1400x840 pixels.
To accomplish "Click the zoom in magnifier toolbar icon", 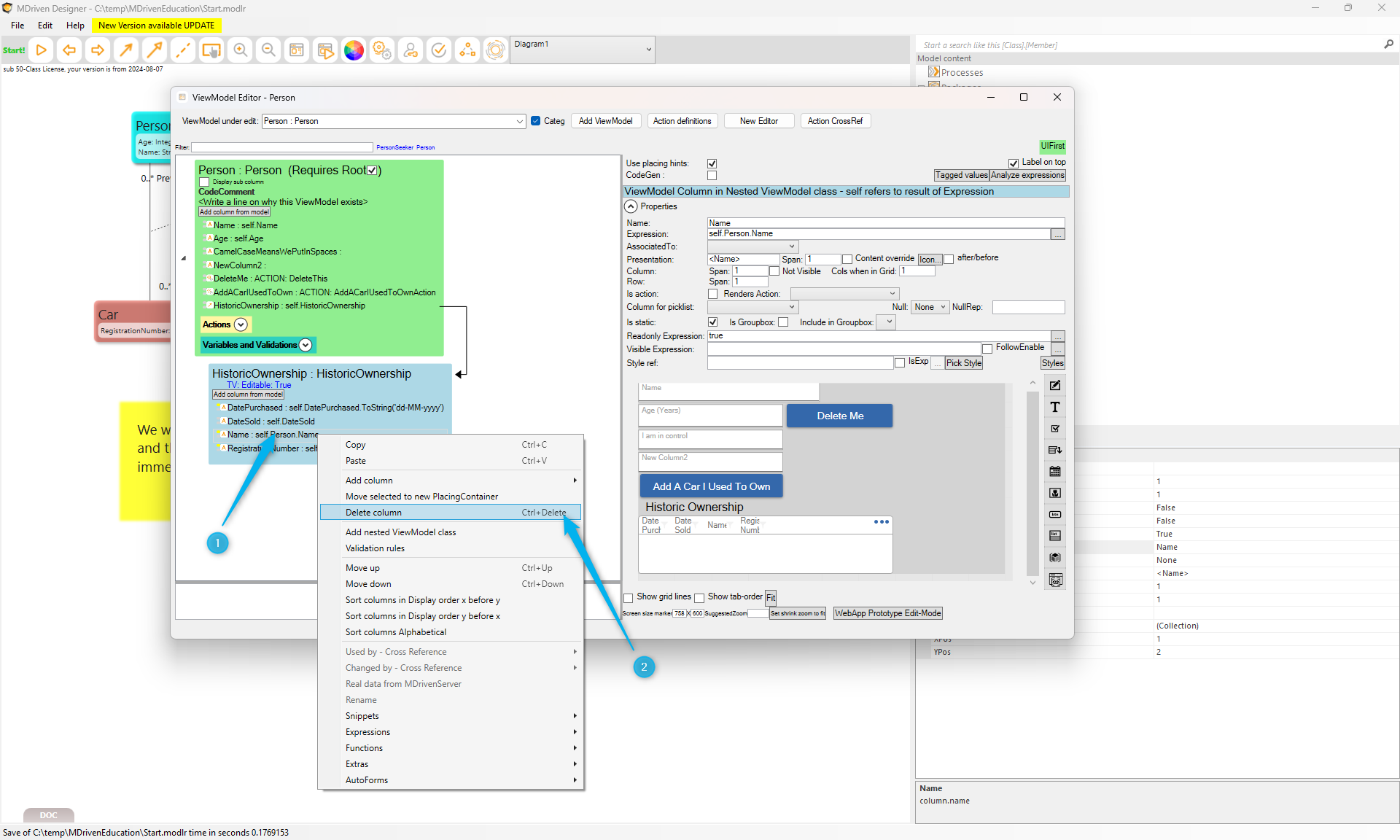I will (240, 50).
